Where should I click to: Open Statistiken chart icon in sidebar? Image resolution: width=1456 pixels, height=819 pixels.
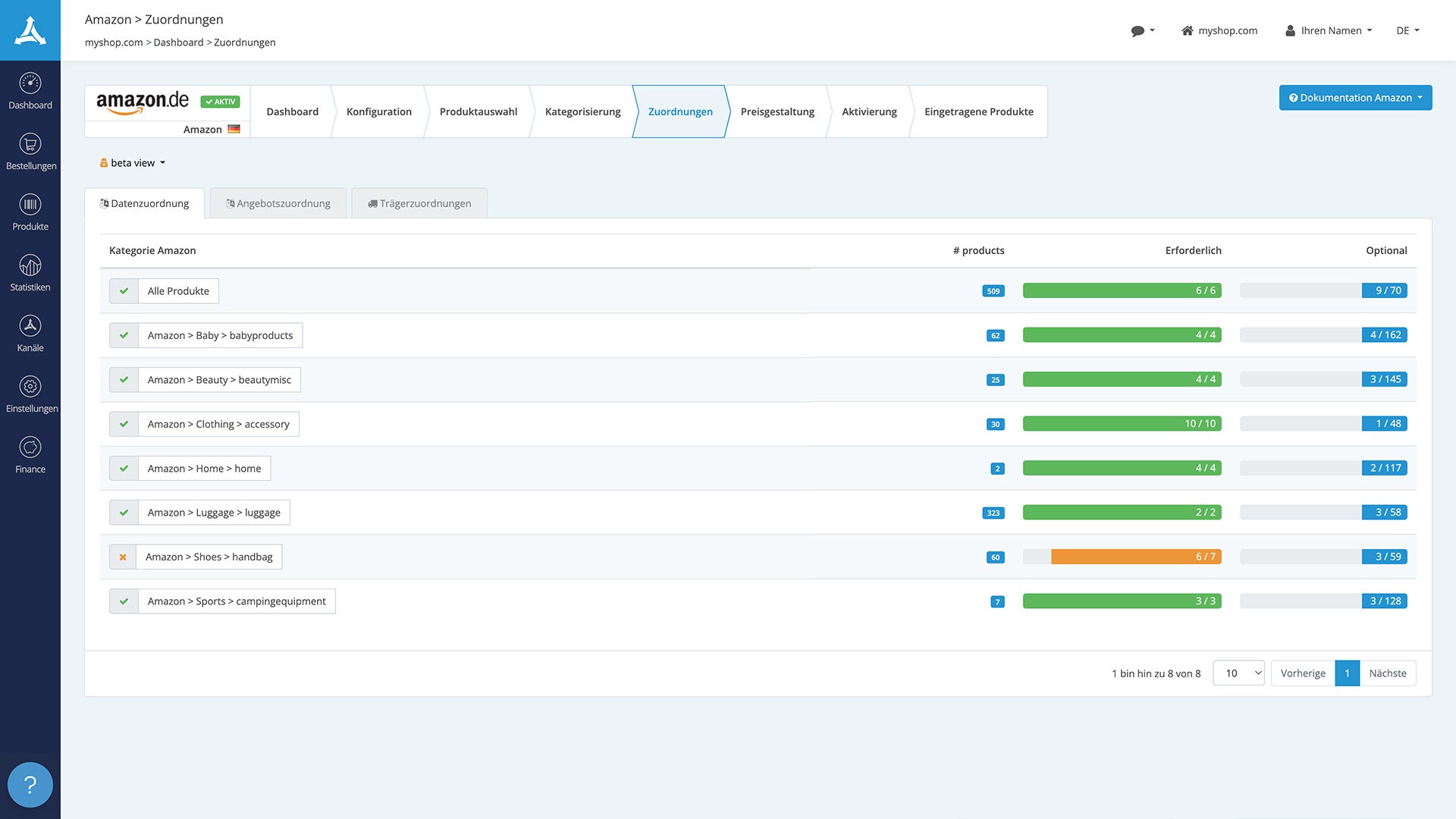pyautogui.click(x=30, y=265)
